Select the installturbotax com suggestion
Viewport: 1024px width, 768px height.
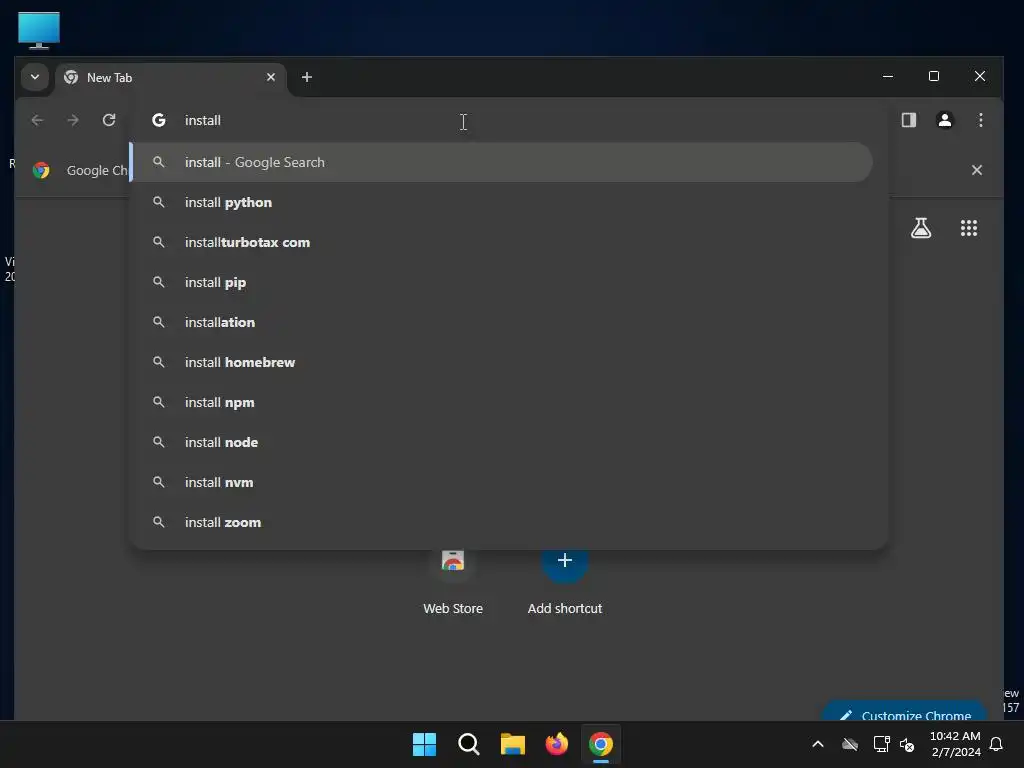502,242
